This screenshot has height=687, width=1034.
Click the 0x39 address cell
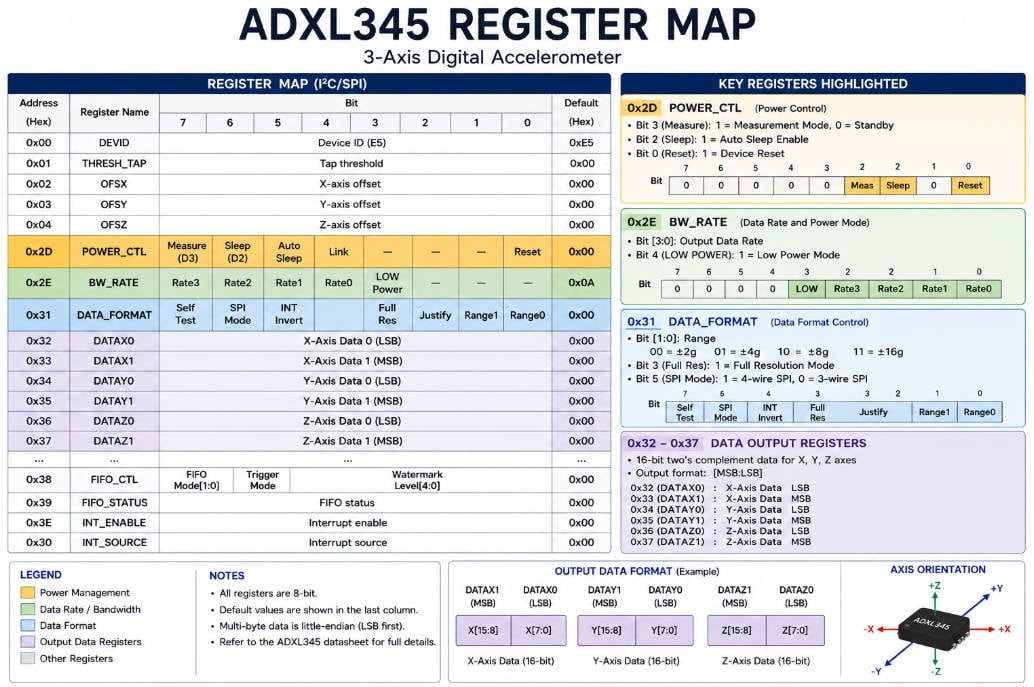tap(38, 502)
